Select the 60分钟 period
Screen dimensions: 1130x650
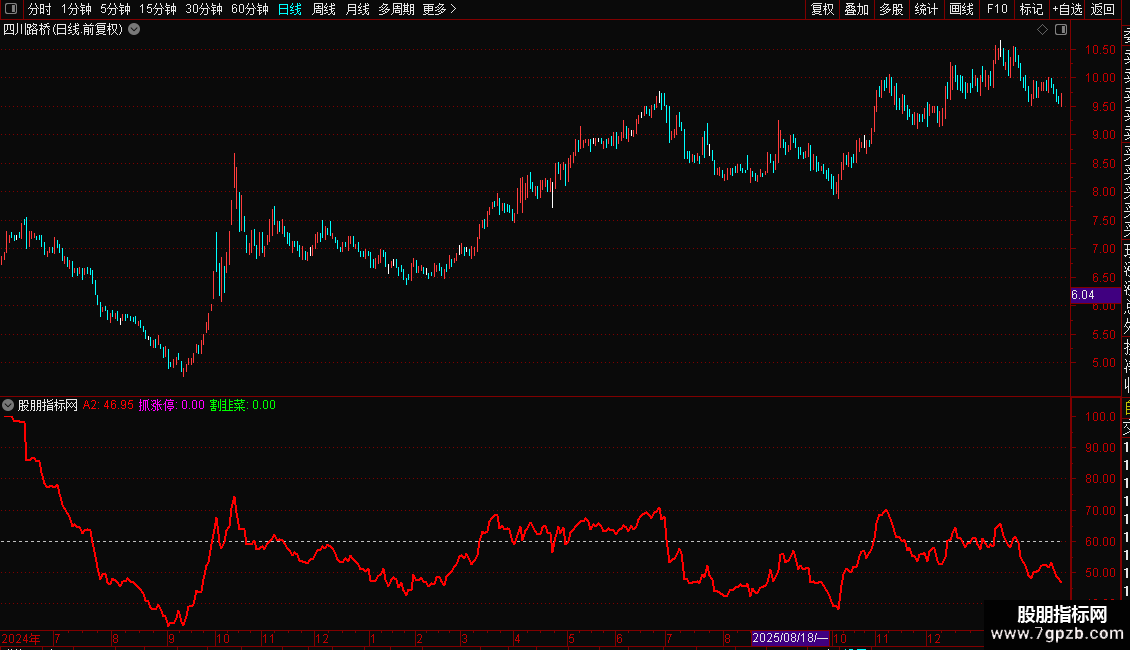pos(250,9)
